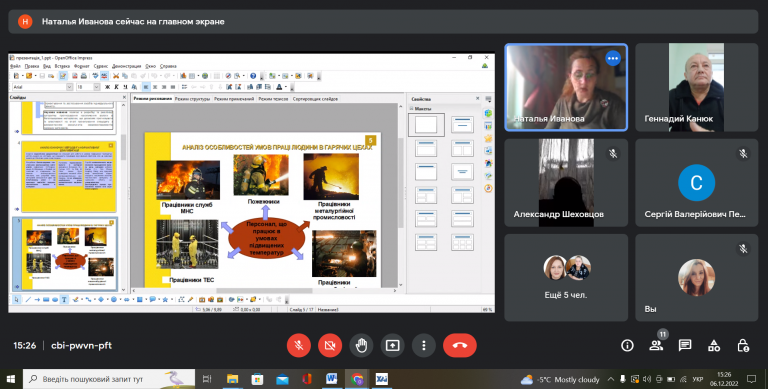Toggle camera in the call bar
This screenshot has height=389, width=768.
coord(330,345)
